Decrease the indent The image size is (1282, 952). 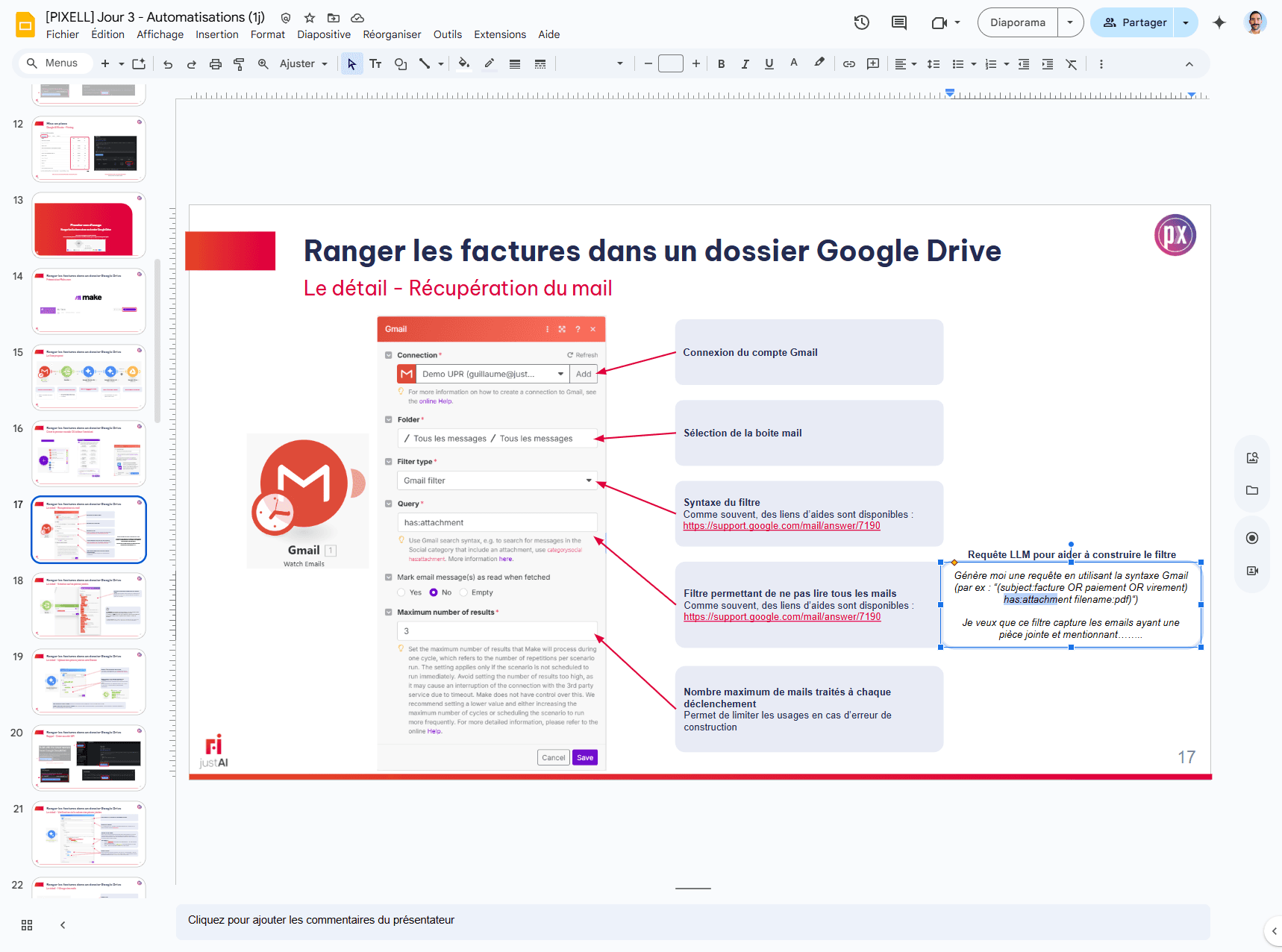tap(1024, 64)
